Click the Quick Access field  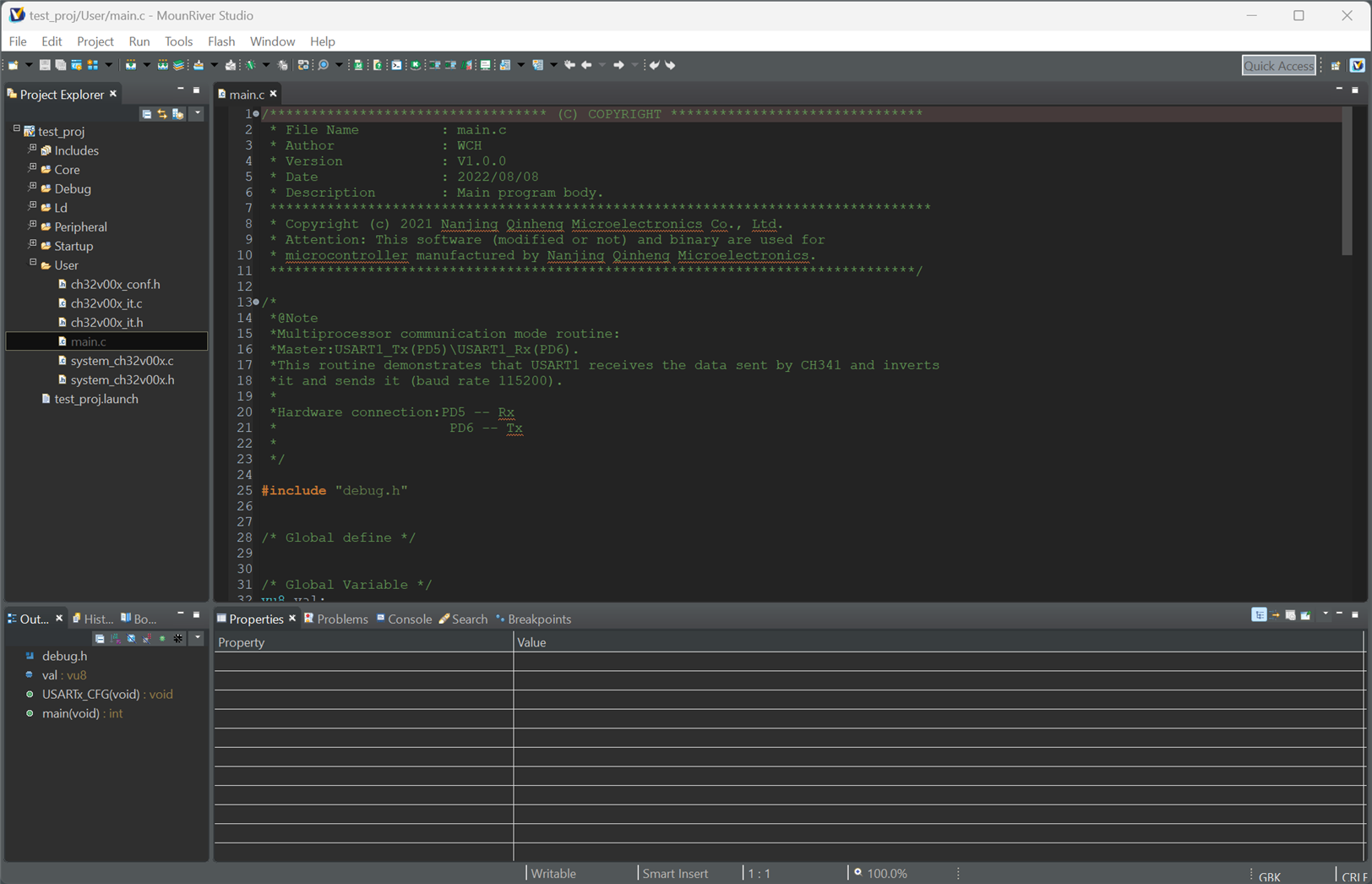point(1278,66)
